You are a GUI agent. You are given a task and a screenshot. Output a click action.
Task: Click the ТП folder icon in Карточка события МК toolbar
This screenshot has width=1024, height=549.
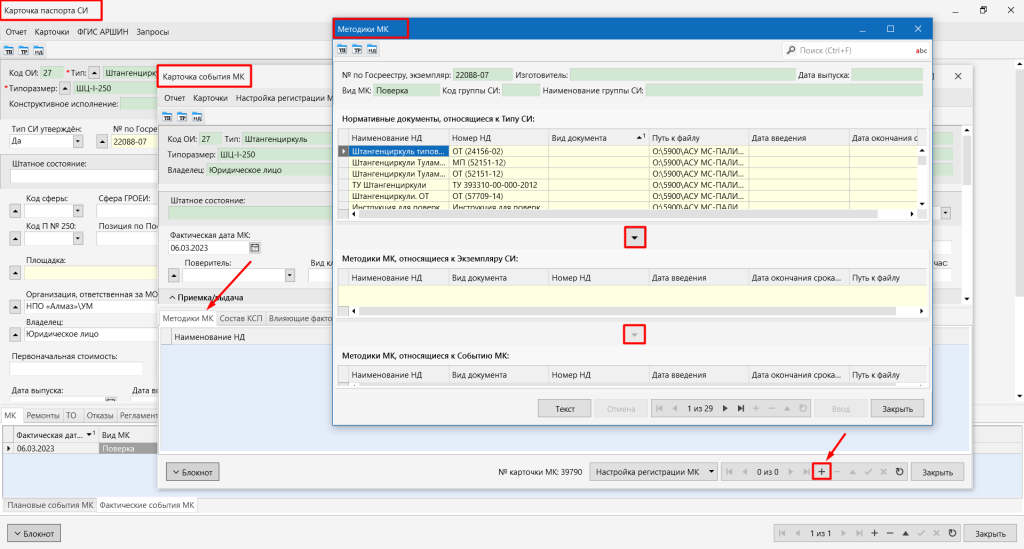coord(167,117)
